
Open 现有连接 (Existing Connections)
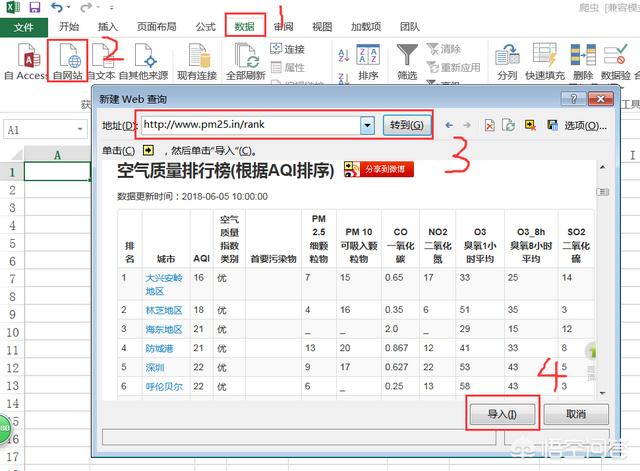tap(195, 60)
